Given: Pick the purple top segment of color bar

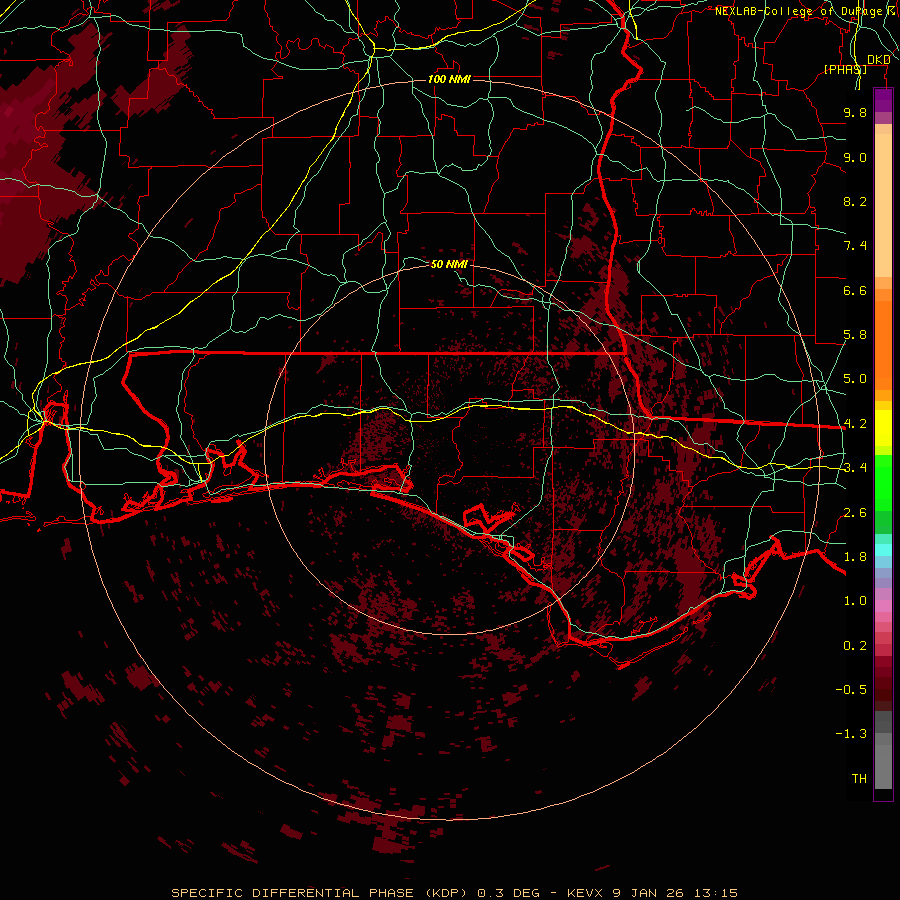Looking at the screenshot, I should (883, 100).
